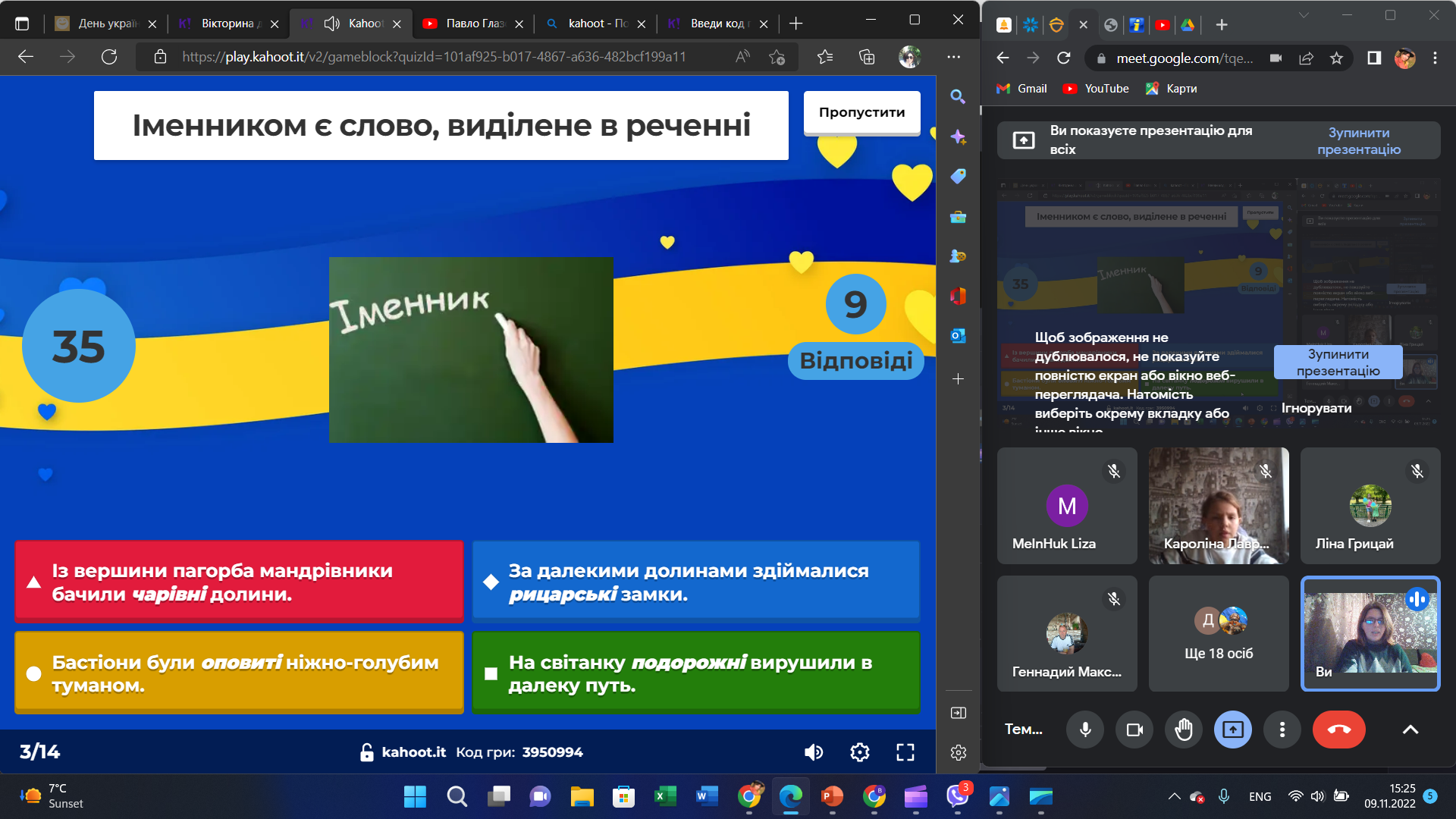1456x819 pixels.
Task: Mute Kahoot sound with the speaker icon
Action: [813, 752]
